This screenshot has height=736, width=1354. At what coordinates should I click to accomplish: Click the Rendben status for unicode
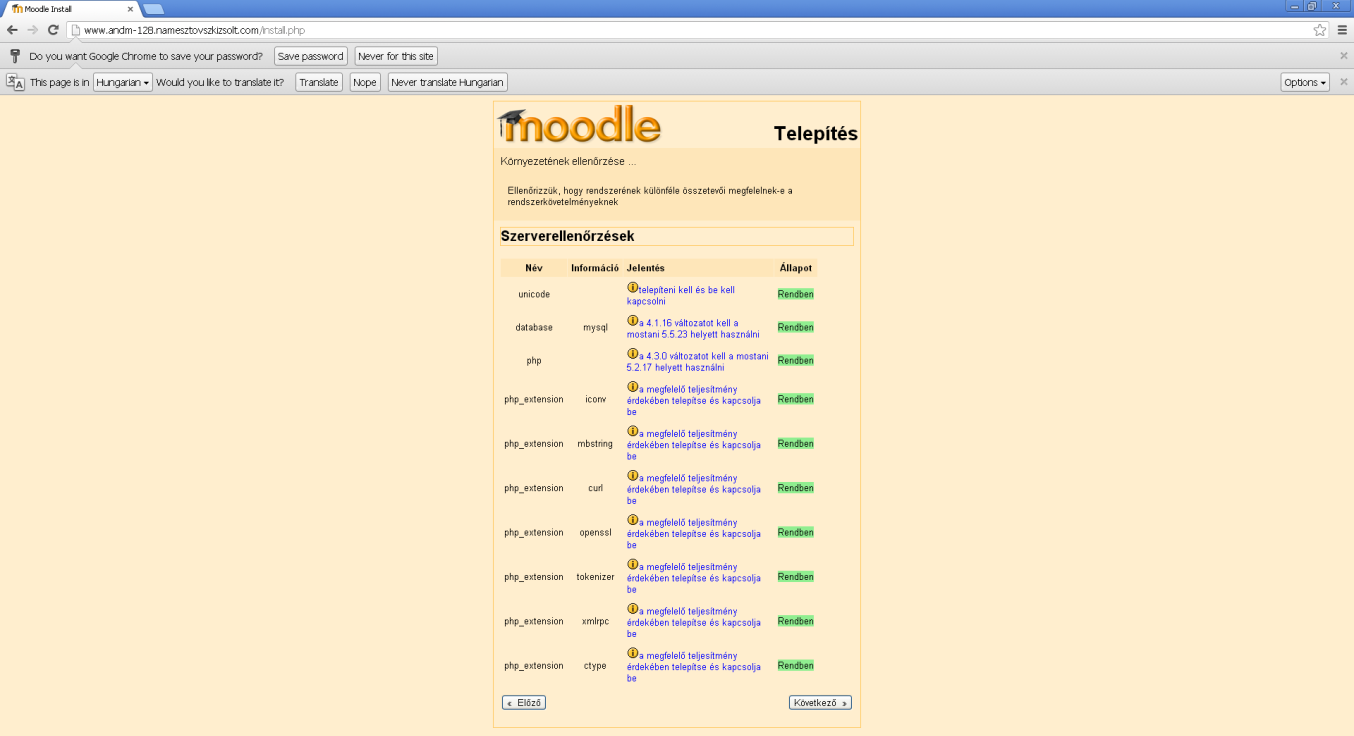(796, 294)
